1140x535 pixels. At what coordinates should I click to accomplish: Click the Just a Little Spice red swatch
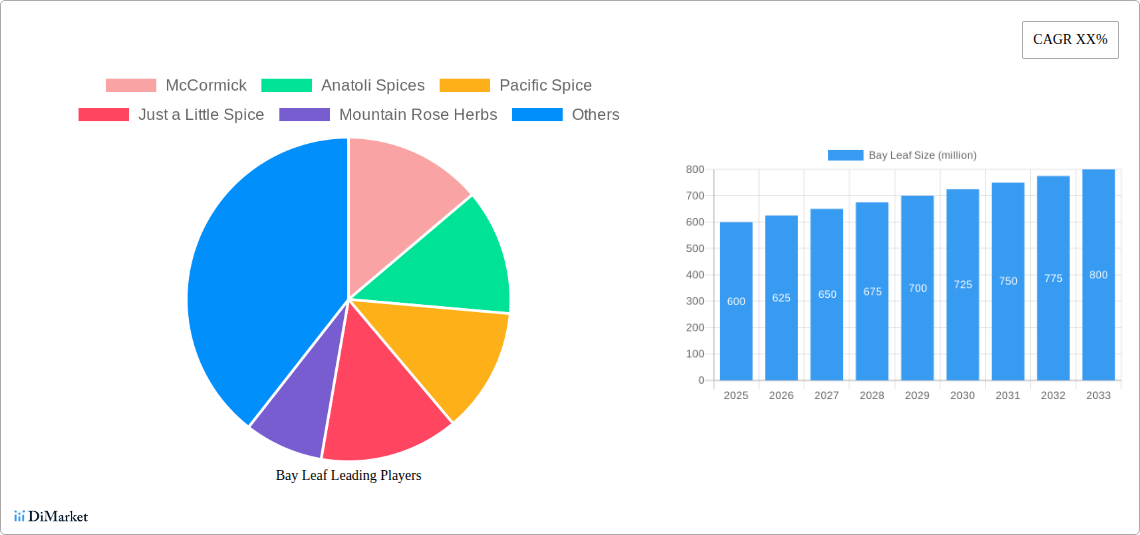pyautogui.click(x=104, y=115)
